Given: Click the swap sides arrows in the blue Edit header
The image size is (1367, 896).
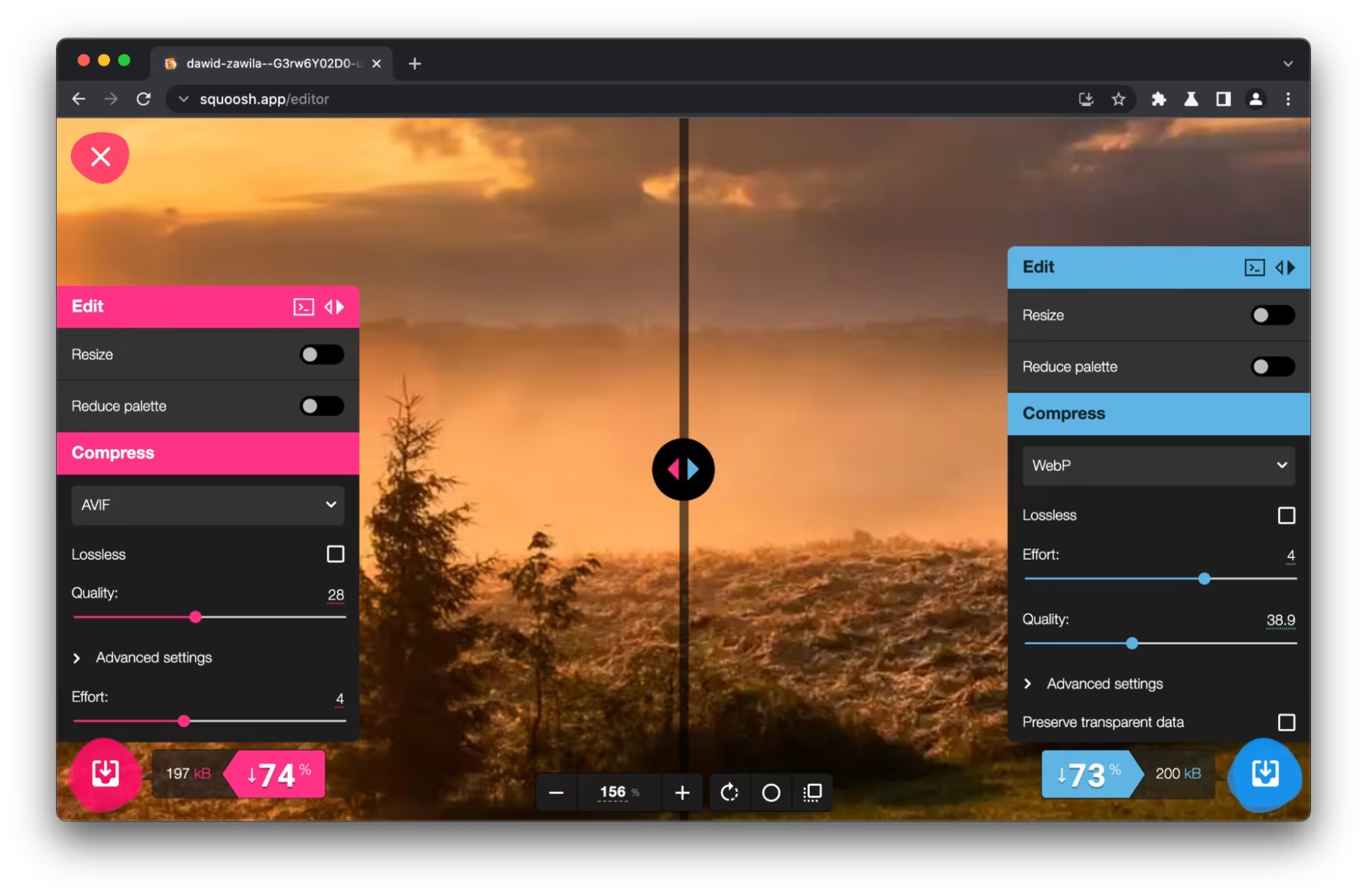Looking at the screenshot, I should (1285, 267).
